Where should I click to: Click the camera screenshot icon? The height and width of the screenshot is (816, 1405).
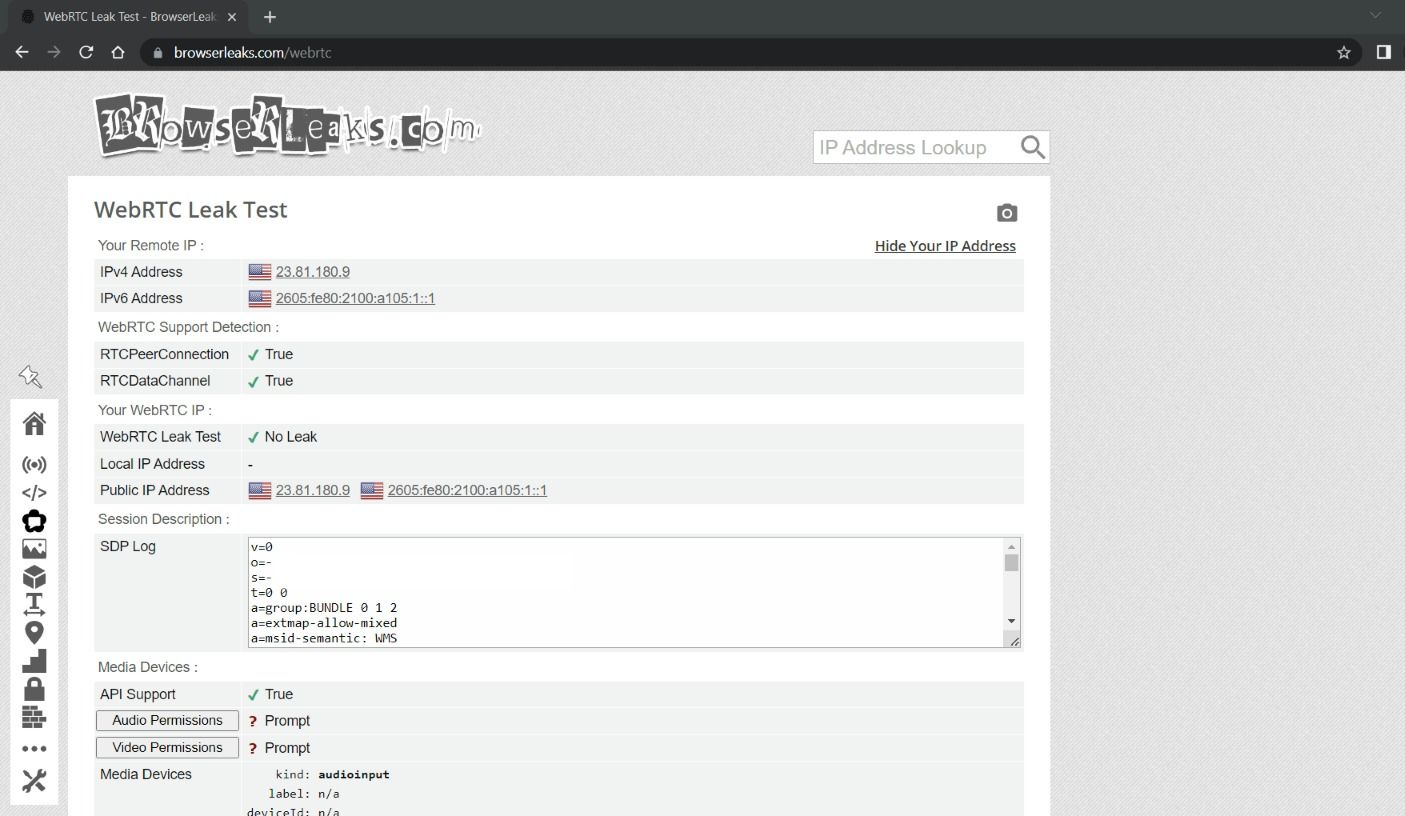1007,213
